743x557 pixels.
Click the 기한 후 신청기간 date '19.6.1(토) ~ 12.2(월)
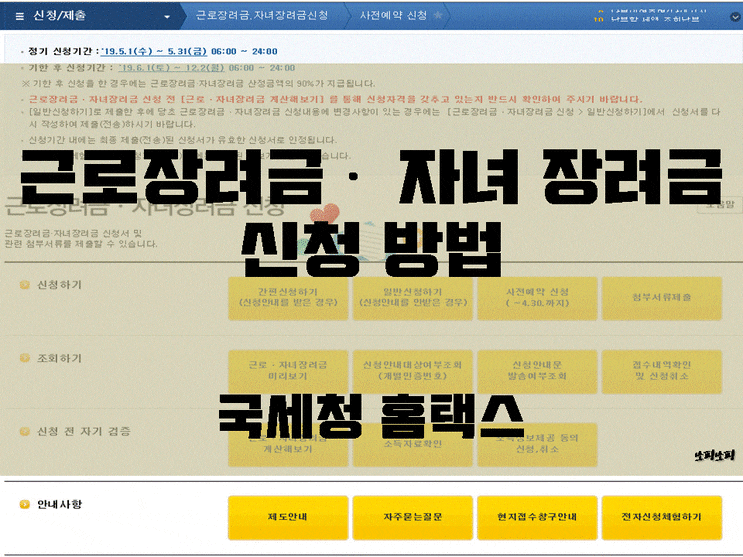172,68
